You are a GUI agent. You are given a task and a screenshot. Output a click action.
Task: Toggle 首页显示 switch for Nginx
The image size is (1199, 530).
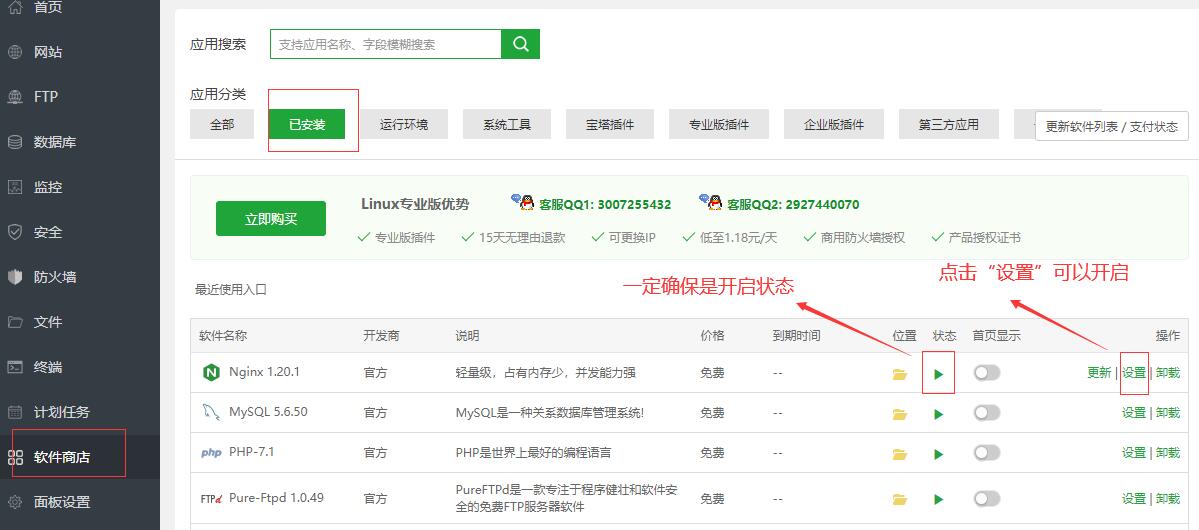pyautogui.click(x=987, y=373)
